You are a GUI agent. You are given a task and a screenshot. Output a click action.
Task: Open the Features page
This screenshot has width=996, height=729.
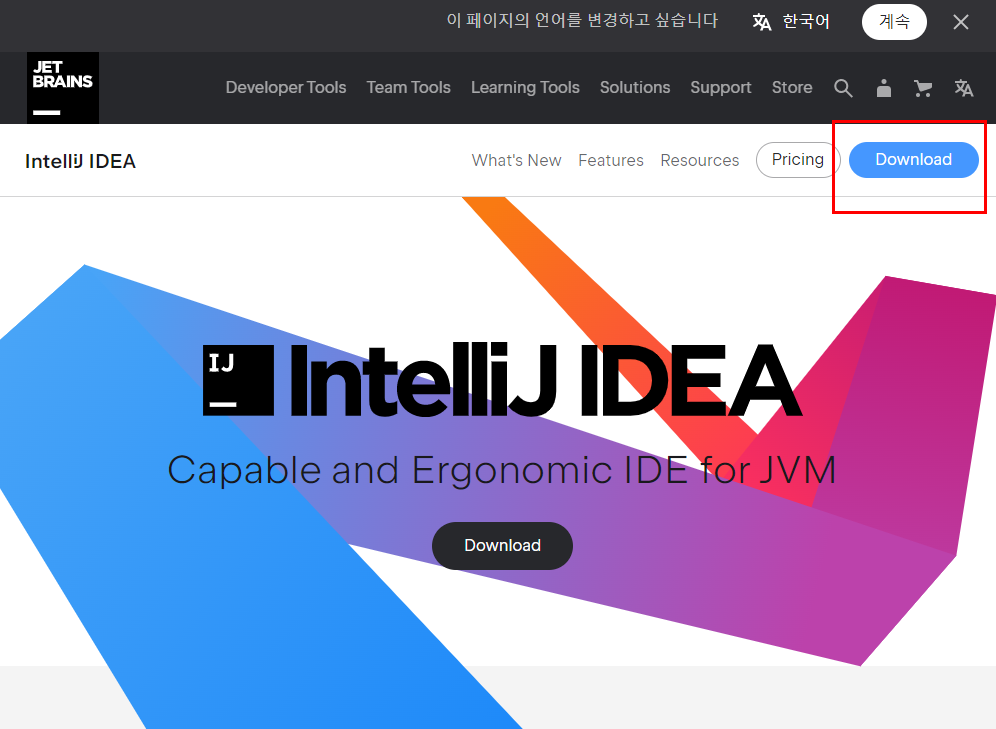[x=611, y=161]
